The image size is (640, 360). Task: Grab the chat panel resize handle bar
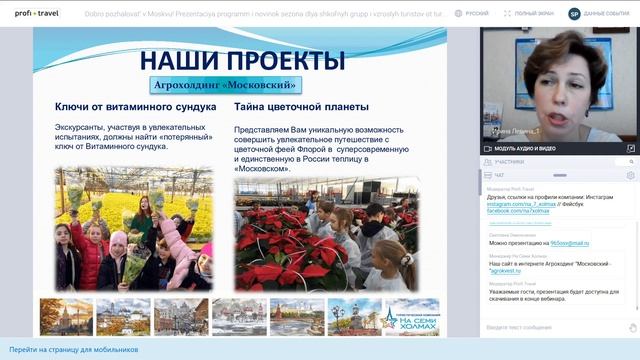coord(560,176)
